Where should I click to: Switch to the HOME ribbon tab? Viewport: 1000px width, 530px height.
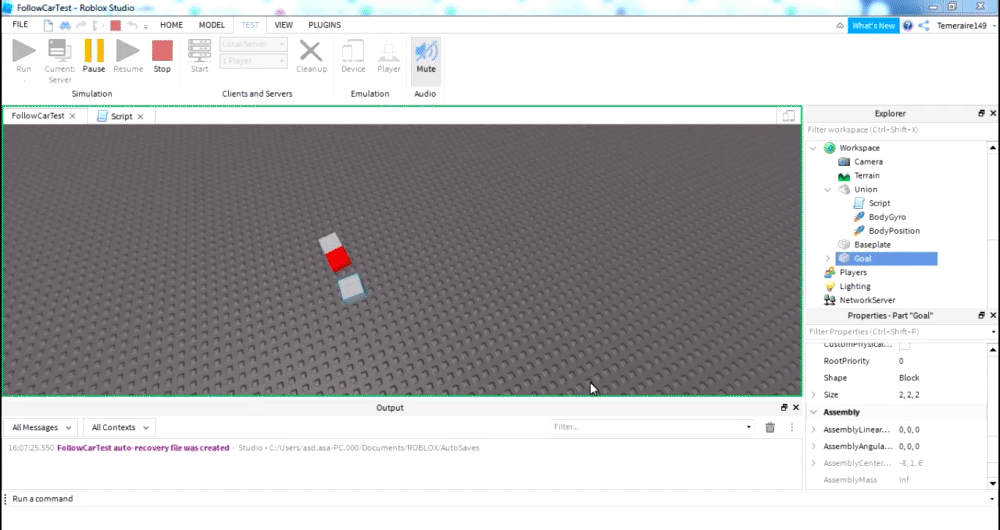172,25
